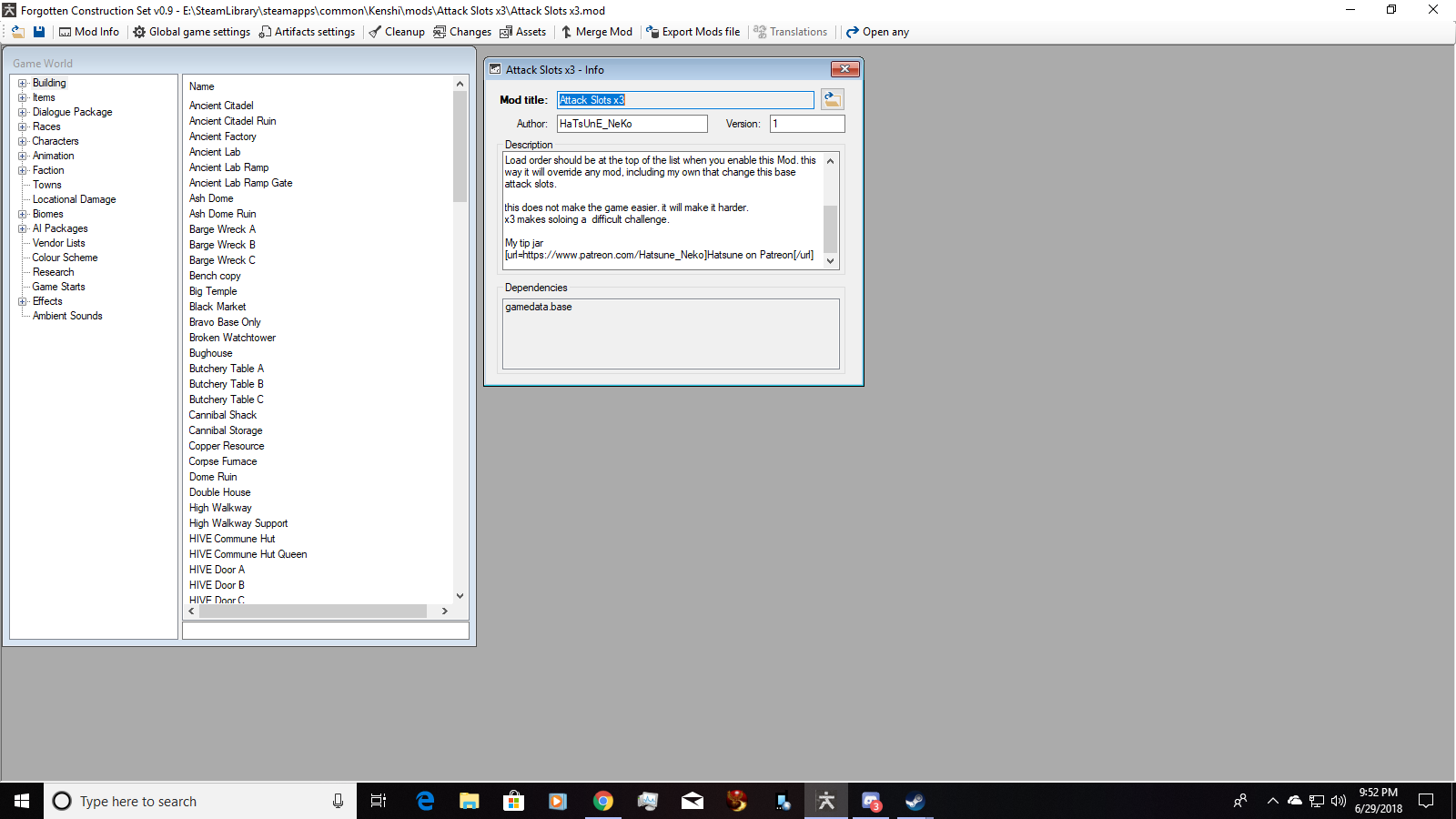Open the volume control in system tray

click(x=1338, y=801)
